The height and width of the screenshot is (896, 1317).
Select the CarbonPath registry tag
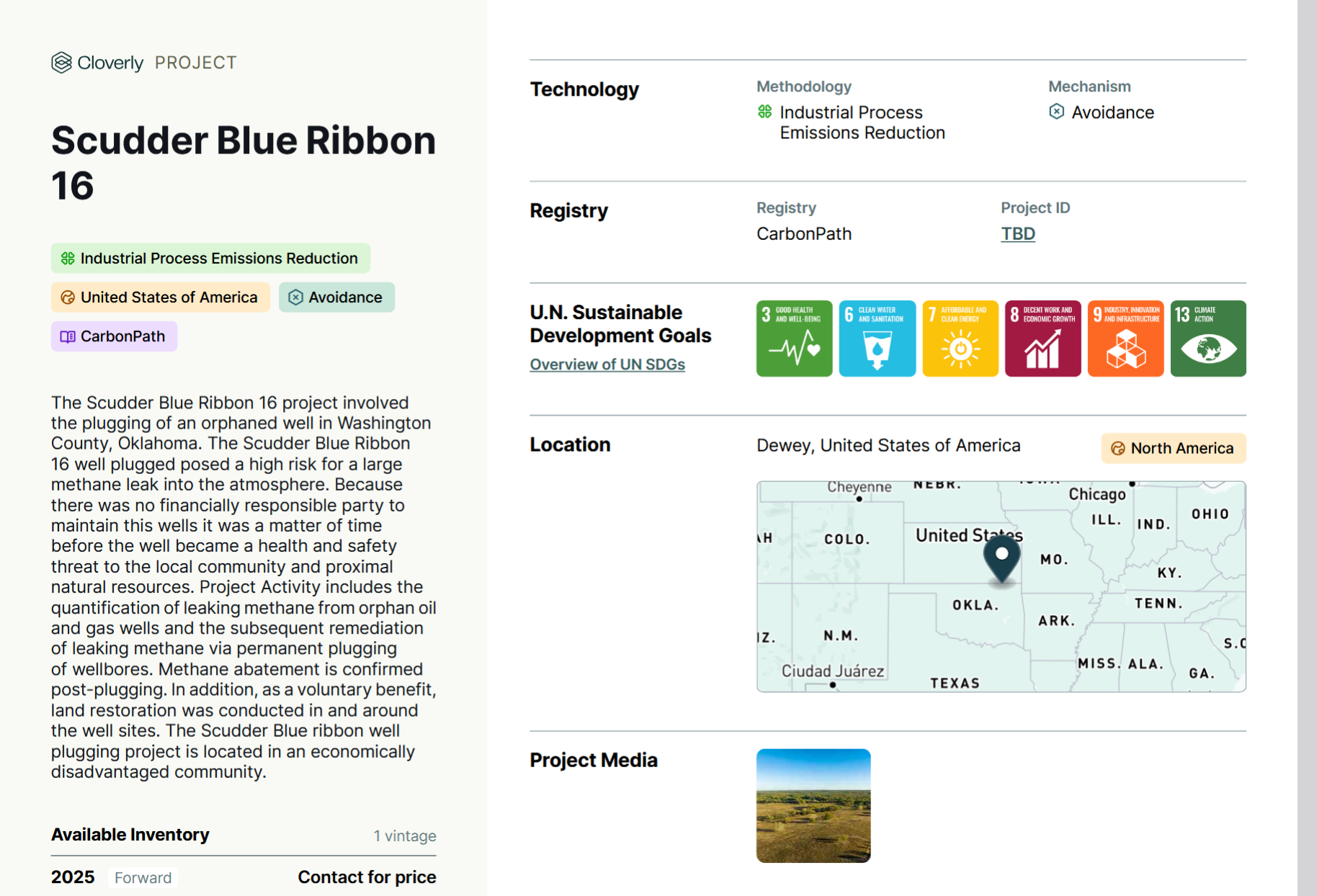(x=114, y=336)
